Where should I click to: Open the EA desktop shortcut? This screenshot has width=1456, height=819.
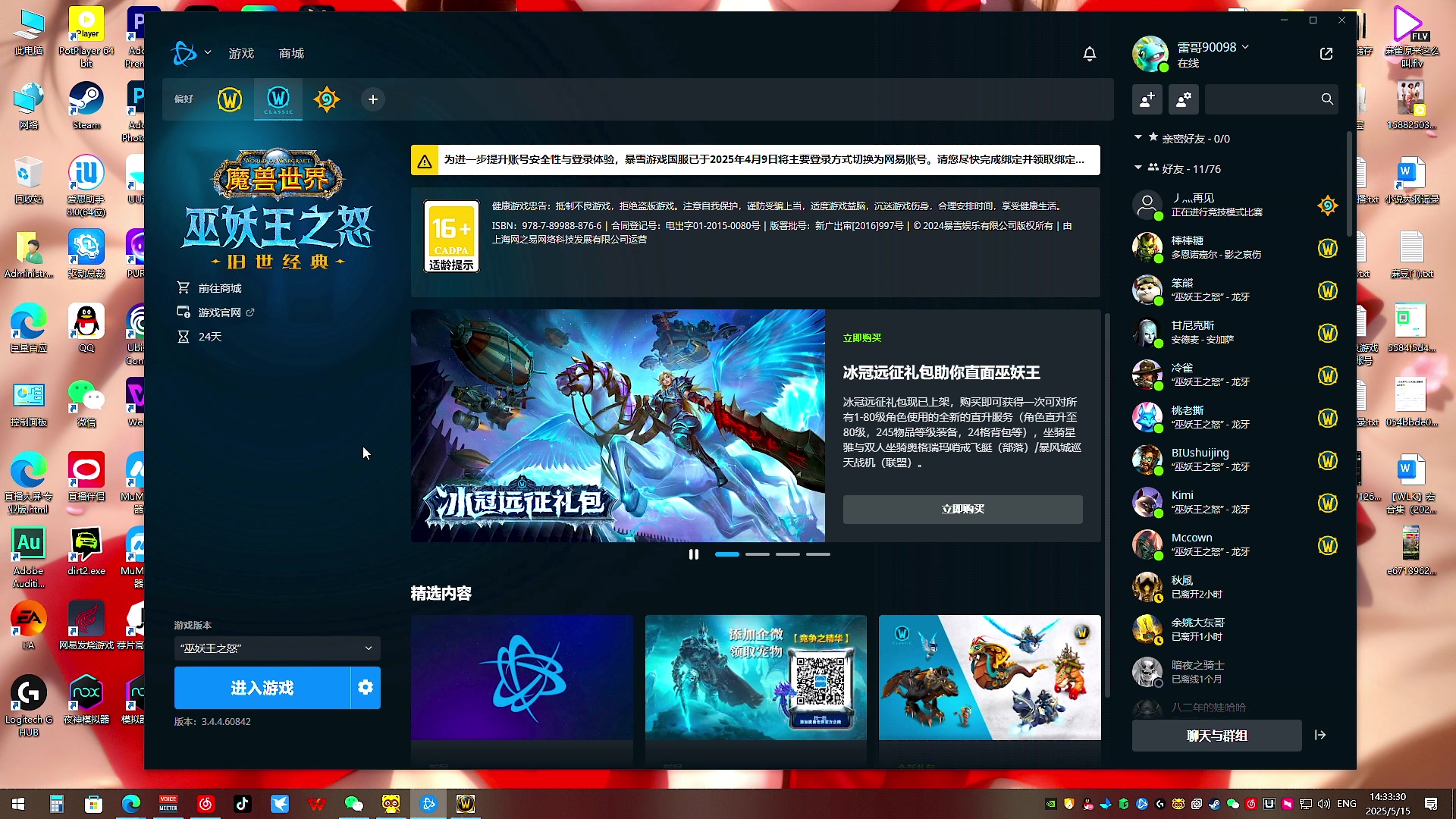point(28,625)
